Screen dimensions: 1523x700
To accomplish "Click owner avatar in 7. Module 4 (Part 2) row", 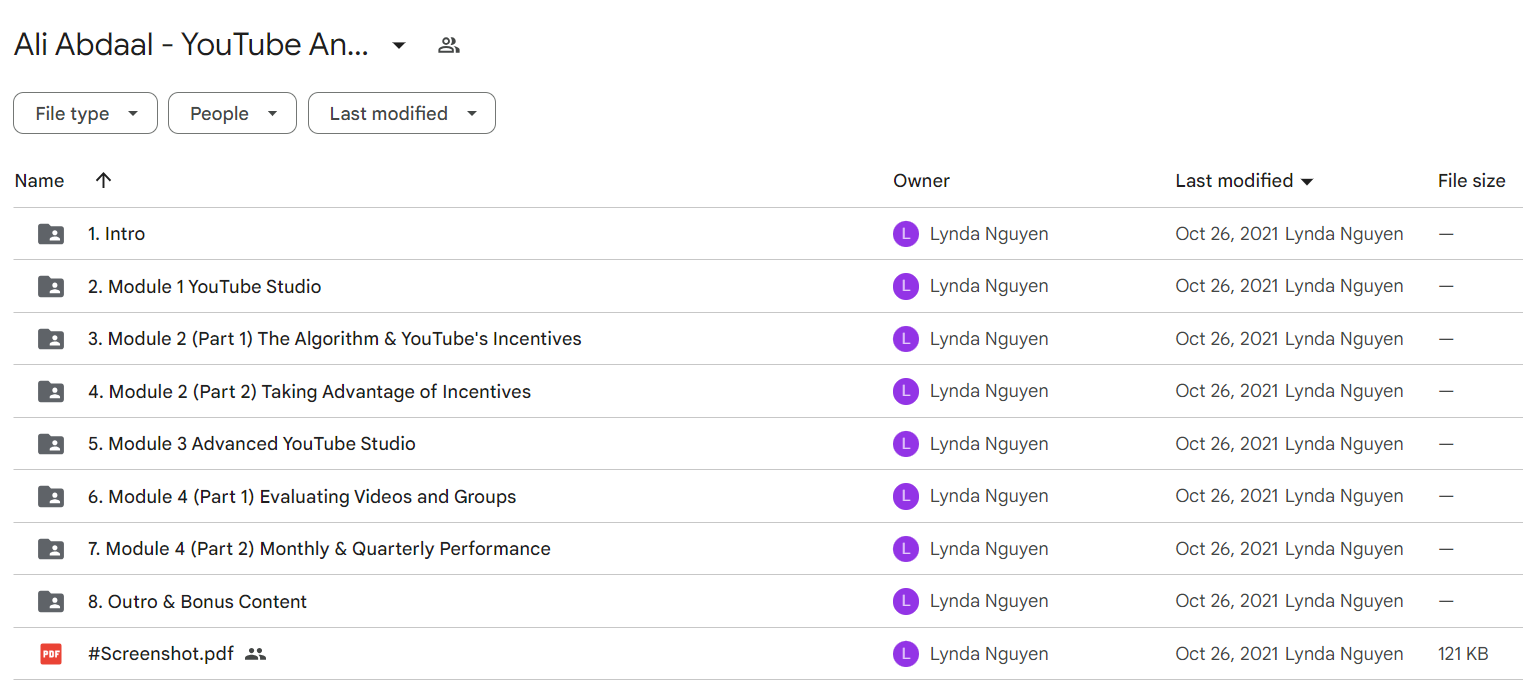I will pos(905,549).
